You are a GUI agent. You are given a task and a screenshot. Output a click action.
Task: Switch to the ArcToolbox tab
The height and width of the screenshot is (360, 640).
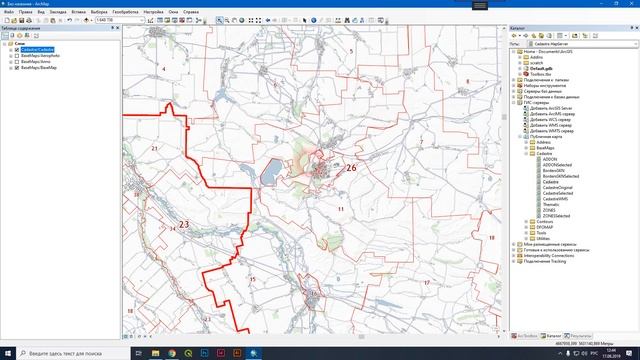click(524, 336)
